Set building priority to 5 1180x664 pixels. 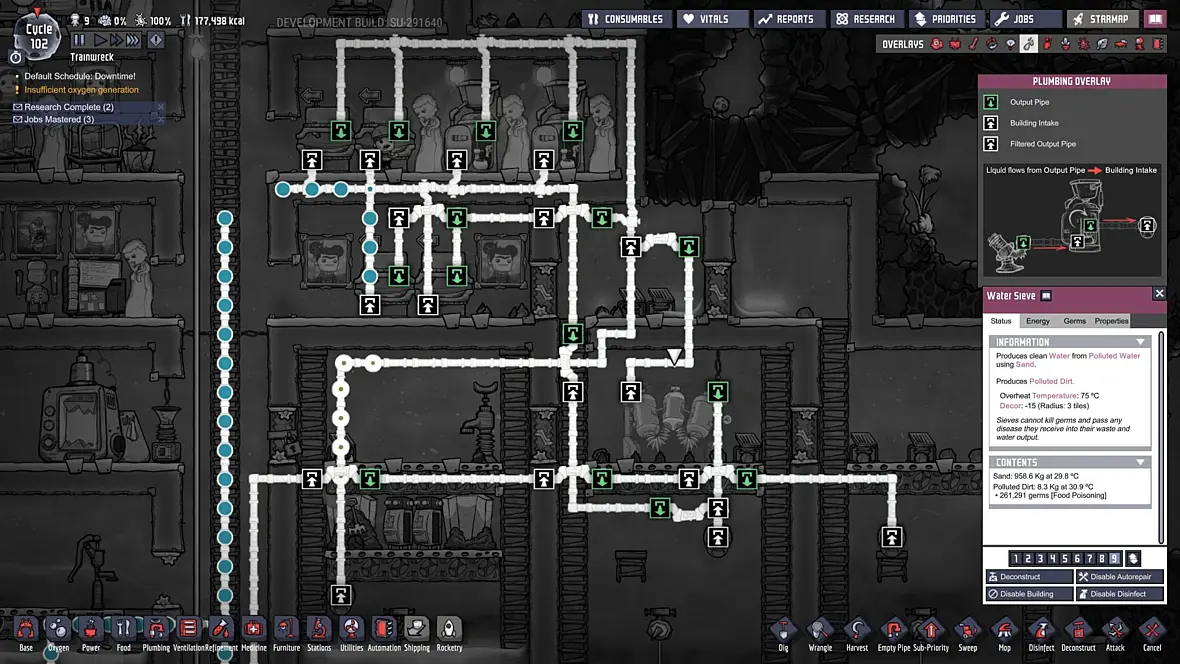tap(1065, 559)
